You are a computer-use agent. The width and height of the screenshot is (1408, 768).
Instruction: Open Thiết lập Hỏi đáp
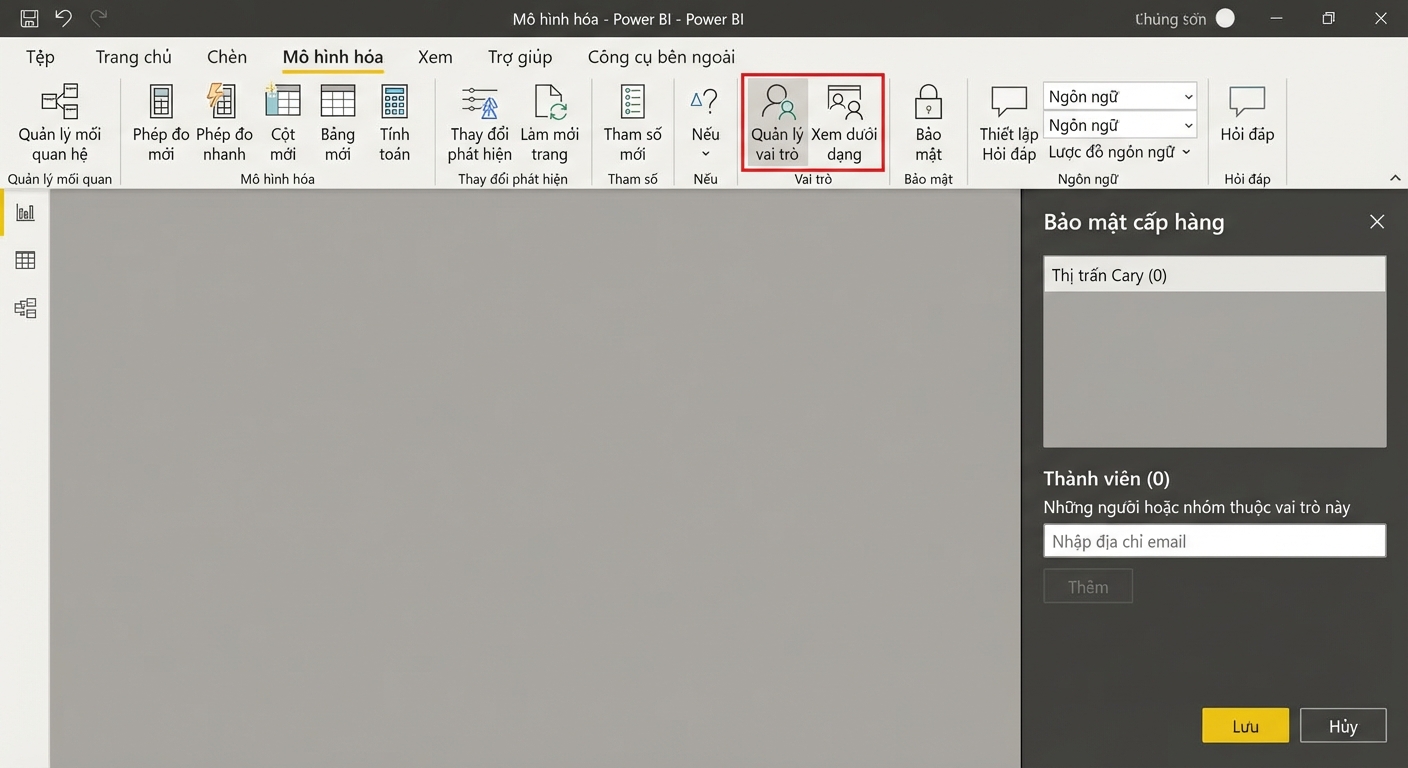1008,124
